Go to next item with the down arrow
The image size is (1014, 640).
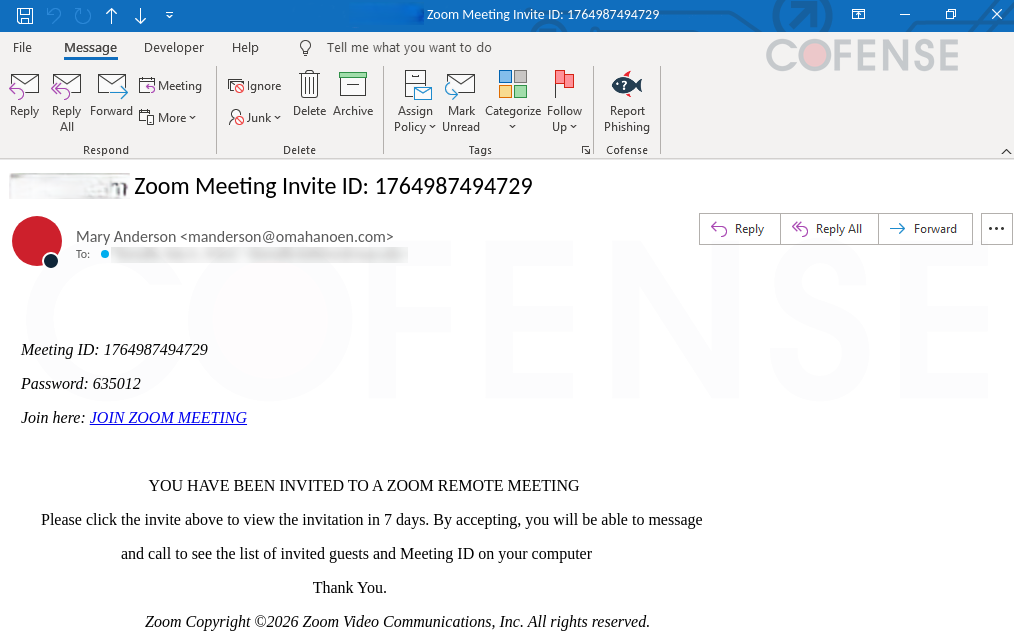[x=140, y=15]
